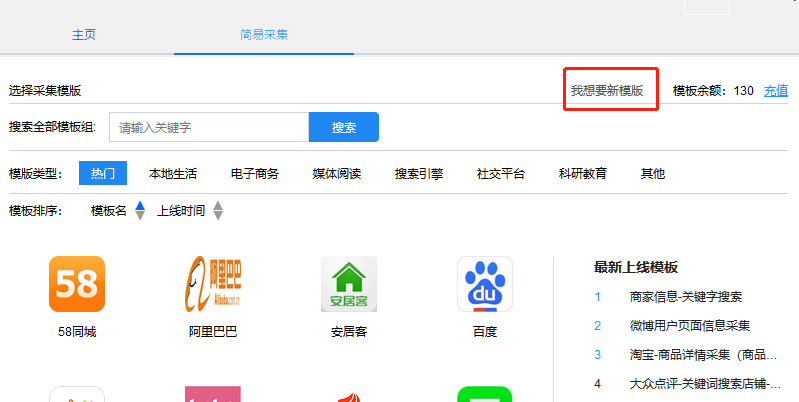Open 大众点评-关键词搜索店铺 template

(705, 384)
